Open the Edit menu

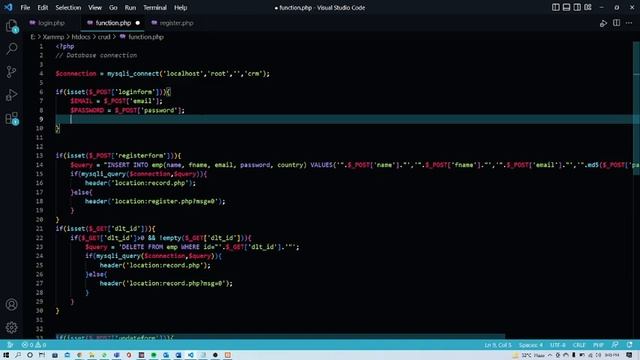coord(42,7)
